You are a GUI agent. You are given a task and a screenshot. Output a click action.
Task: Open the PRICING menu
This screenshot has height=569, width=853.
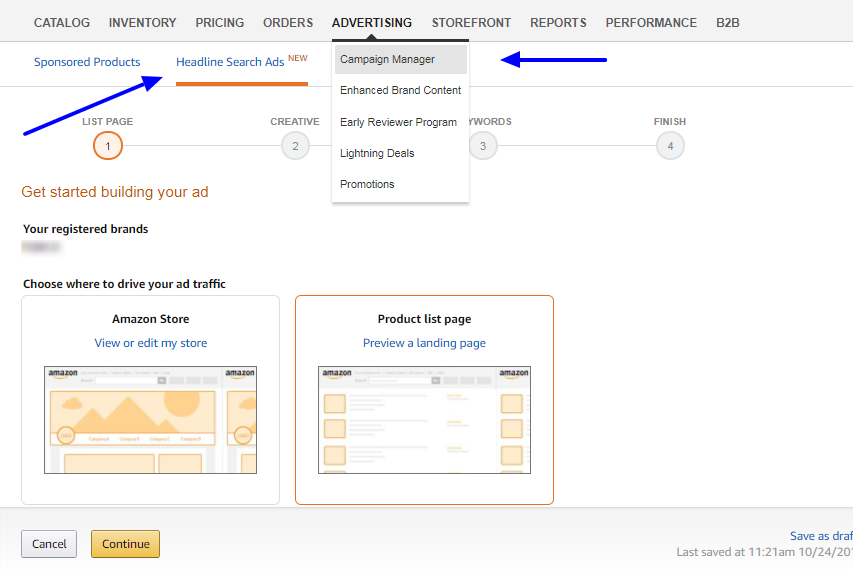[220, 23]
